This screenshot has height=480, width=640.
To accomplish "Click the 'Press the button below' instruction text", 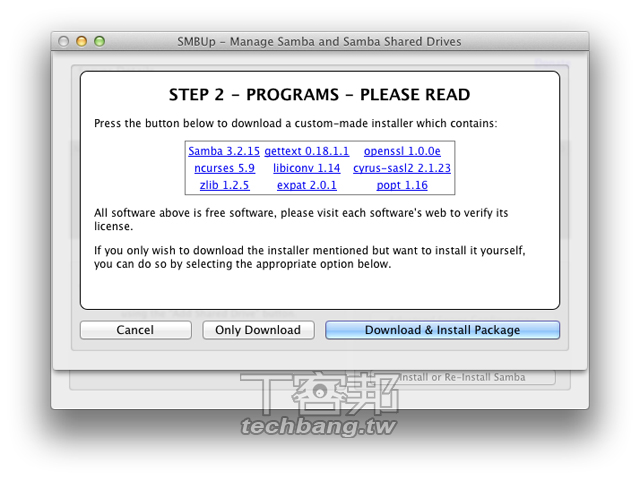I will click(x=296, y=124).
